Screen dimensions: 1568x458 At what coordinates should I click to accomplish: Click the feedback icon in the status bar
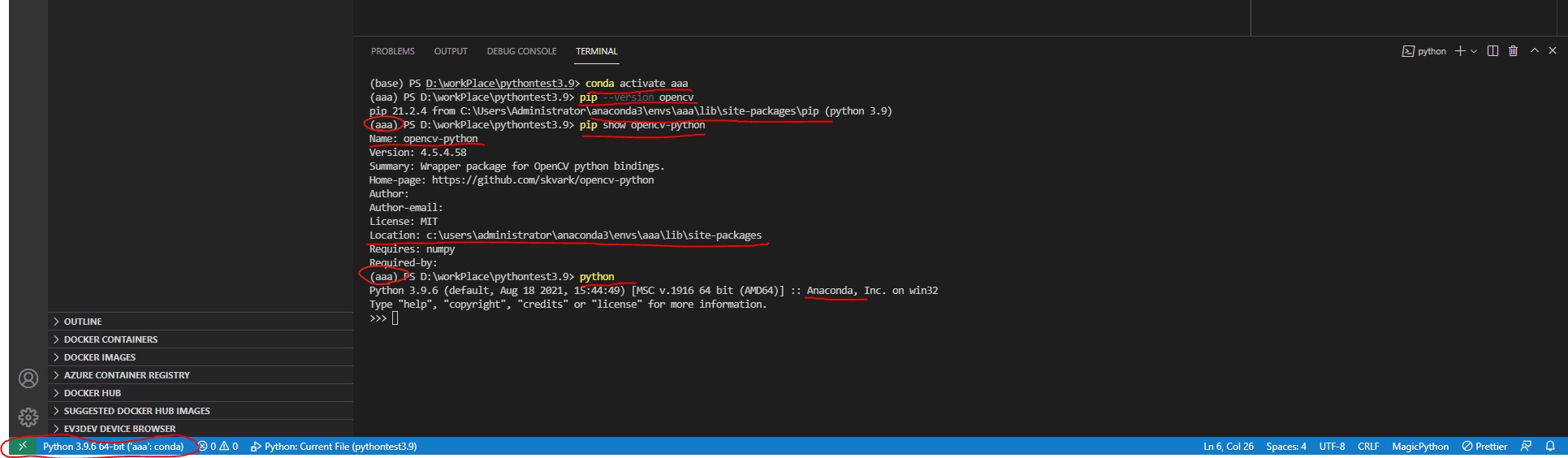coord(1526,446)
